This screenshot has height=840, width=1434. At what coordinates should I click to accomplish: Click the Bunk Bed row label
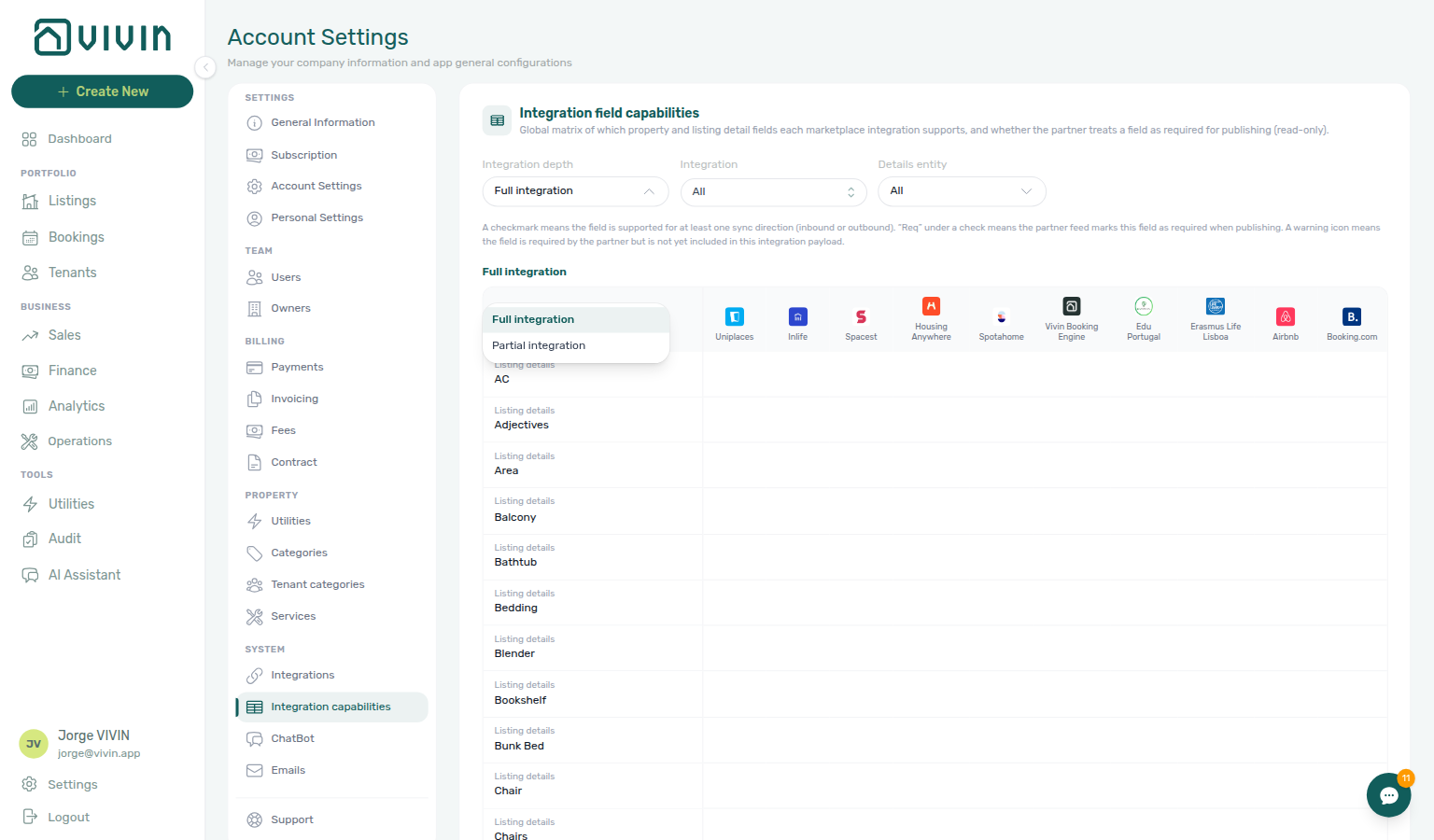[519, 747]
